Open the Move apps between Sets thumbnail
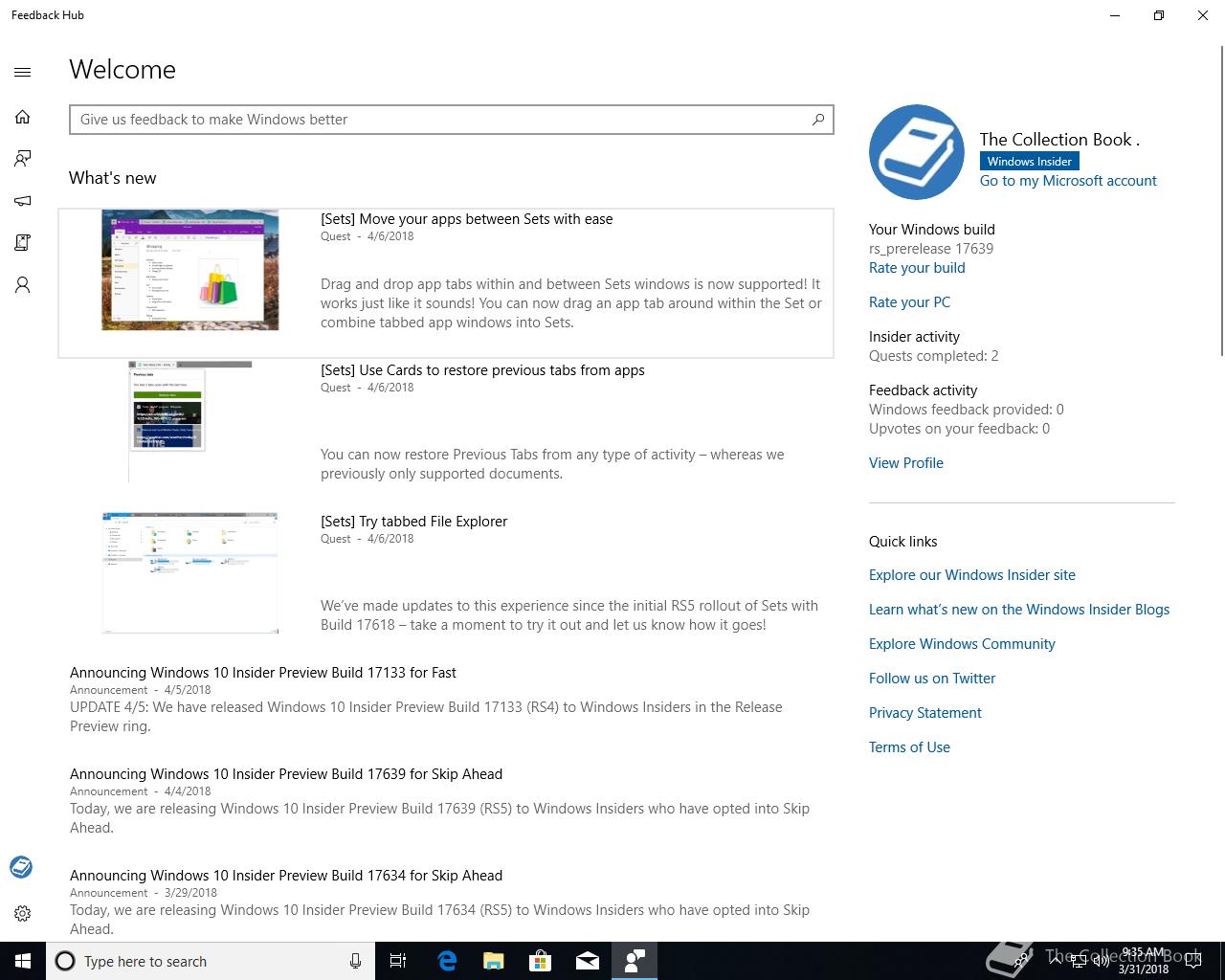Image resolution: width=1225 pixels, height=980 pixels. pos(190,270)
